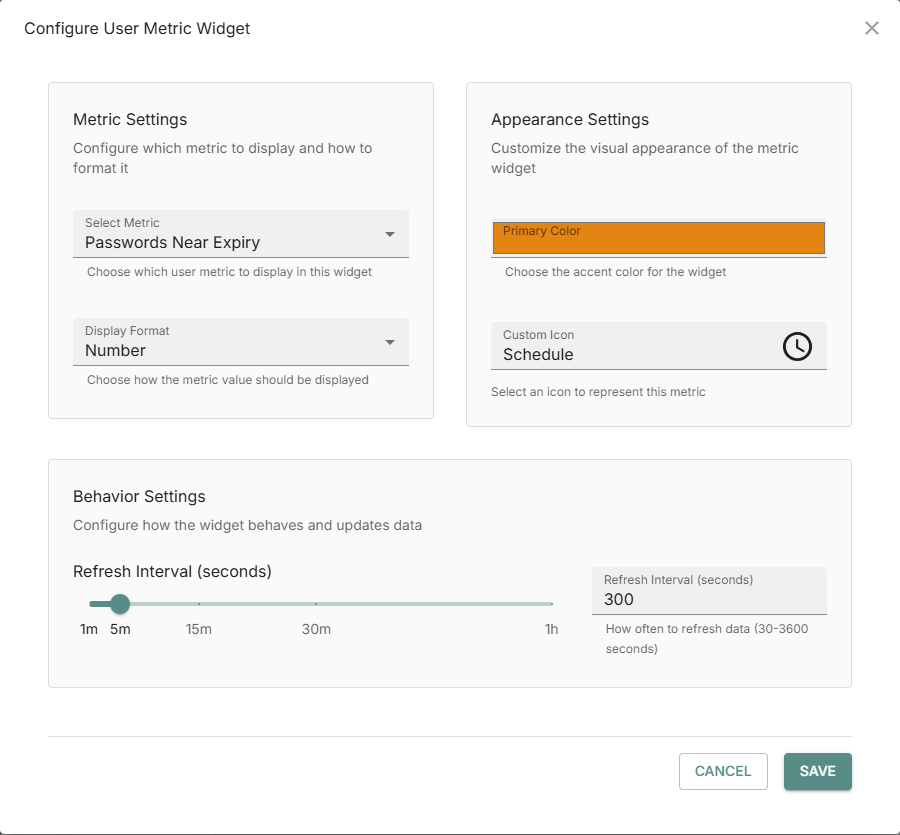This screenshot has width=900, height=835.
Task: Close the Configure User Metric Widget dialog
Action: pyautogui.click(x=871, y=28)
